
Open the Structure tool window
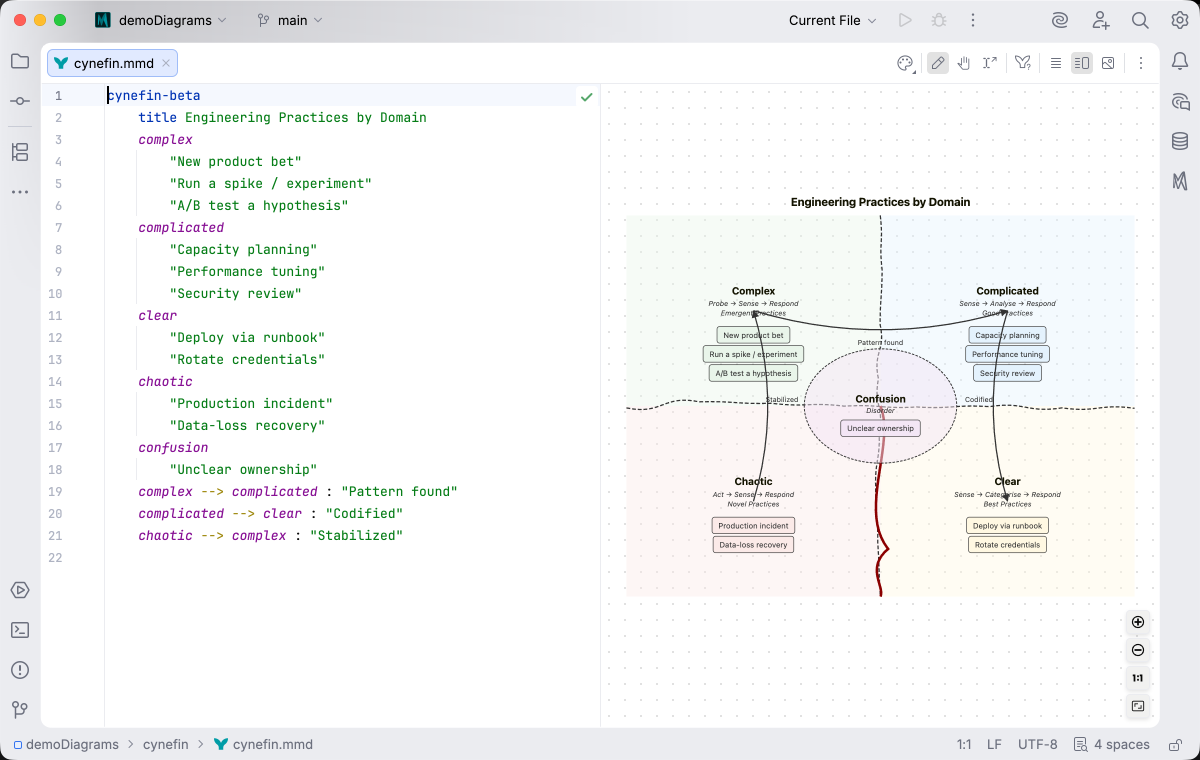20,152
